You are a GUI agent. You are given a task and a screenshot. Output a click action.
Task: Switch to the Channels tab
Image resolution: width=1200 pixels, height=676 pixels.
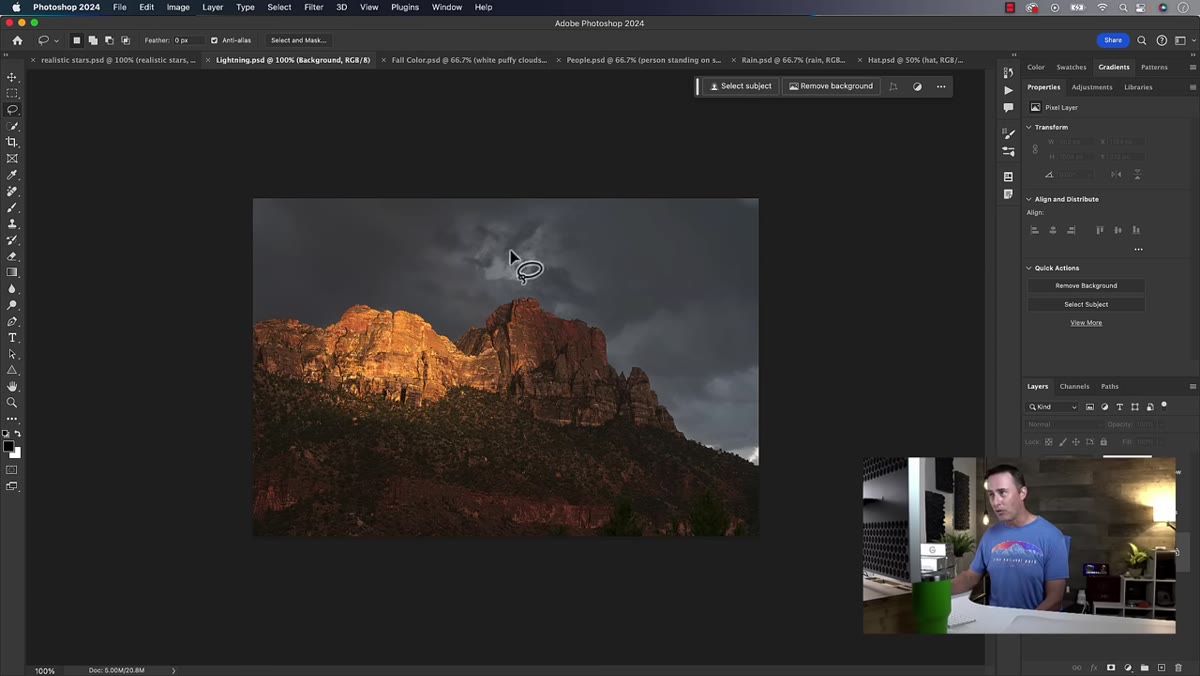1075,386
